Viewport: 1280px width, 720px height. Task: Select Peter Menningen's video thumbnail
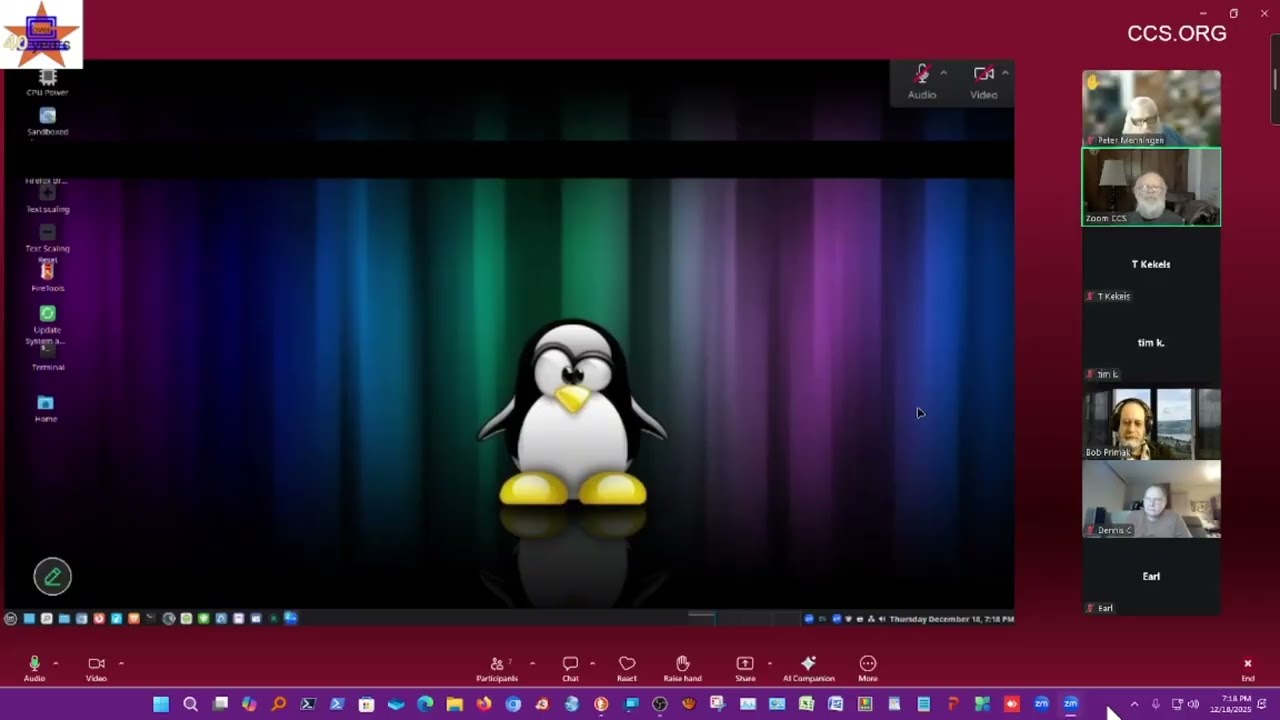1151,108
